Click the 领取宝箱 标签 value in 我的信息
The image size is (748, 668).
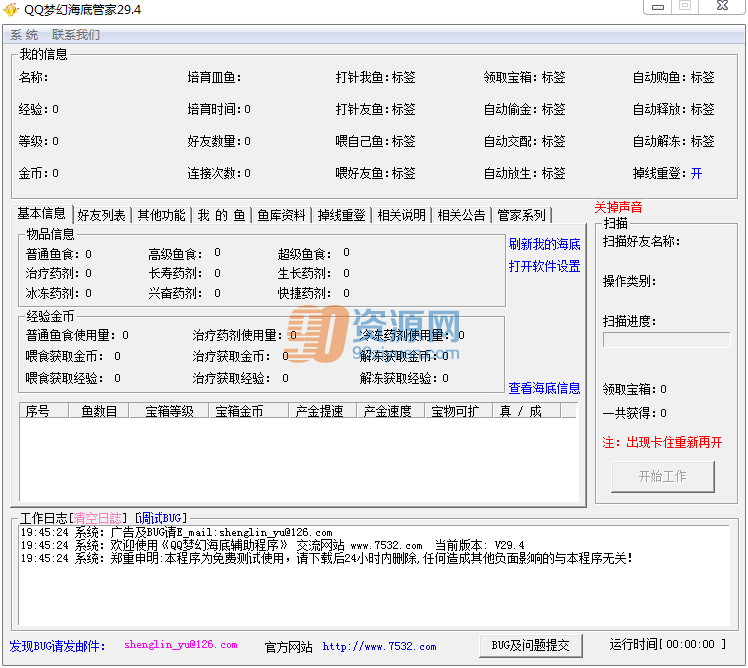pos(553,77)
